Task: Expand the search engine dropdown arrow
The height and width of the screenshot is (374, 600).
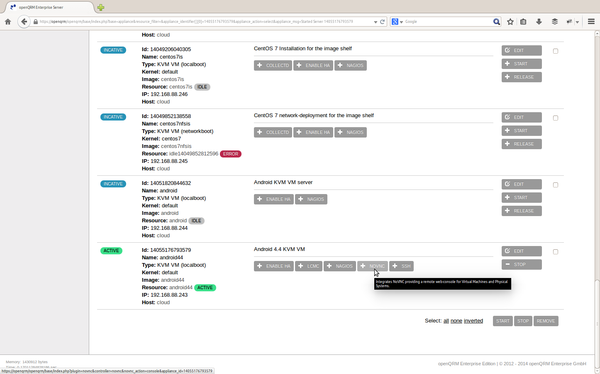Action: 401,22
